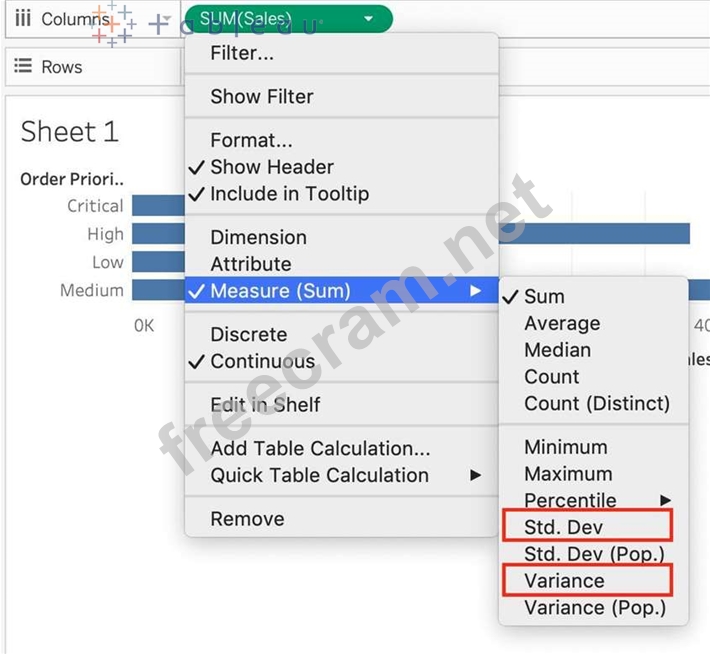Click Edit in Shelf option

[265, 404]
